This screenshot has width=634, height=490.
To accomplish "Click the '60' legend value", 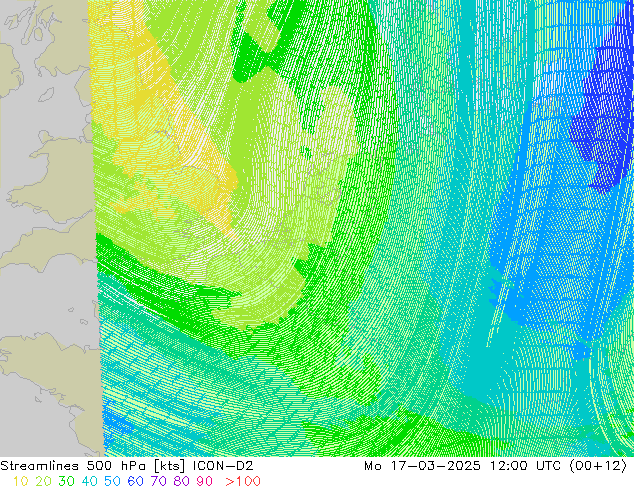I will pos(135,481).
